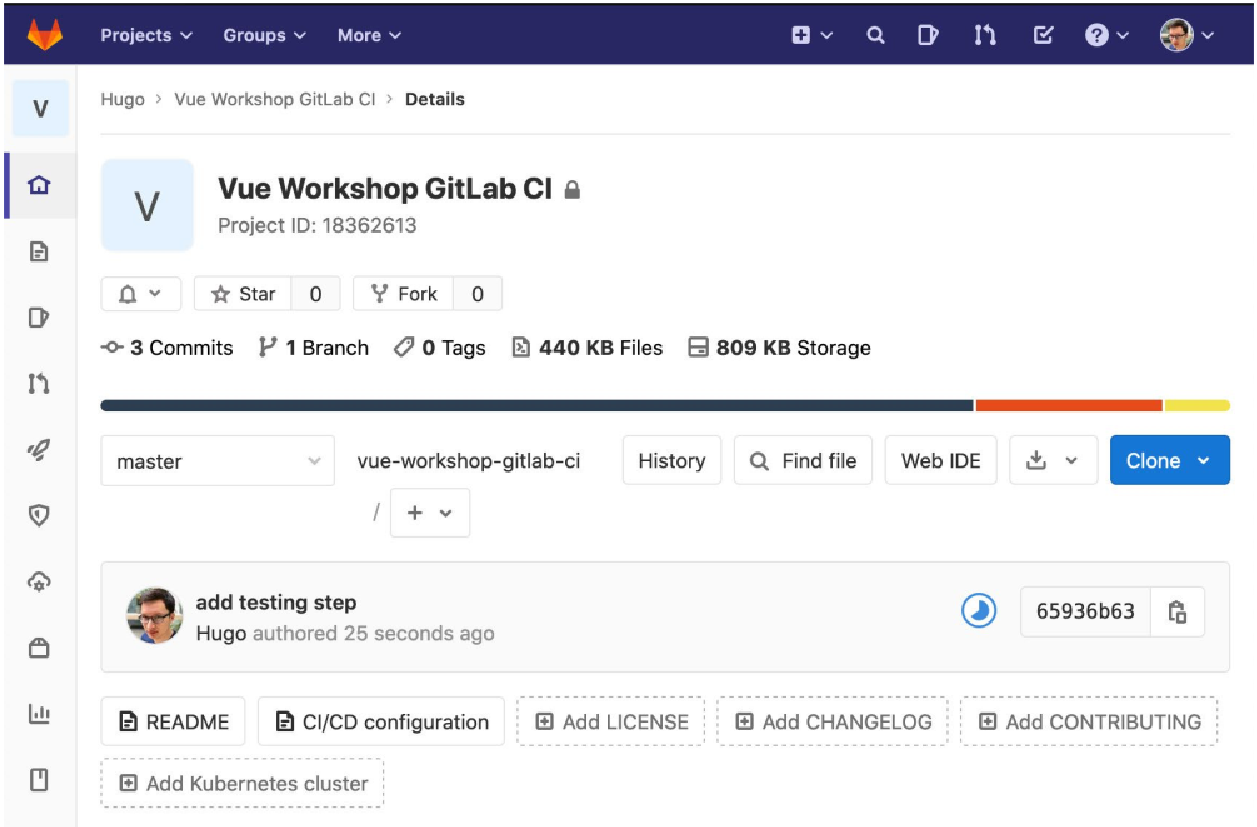Star the project
Image resolution: width=1257 pixels, height=827 pixels.
click(x=242, y=294)
